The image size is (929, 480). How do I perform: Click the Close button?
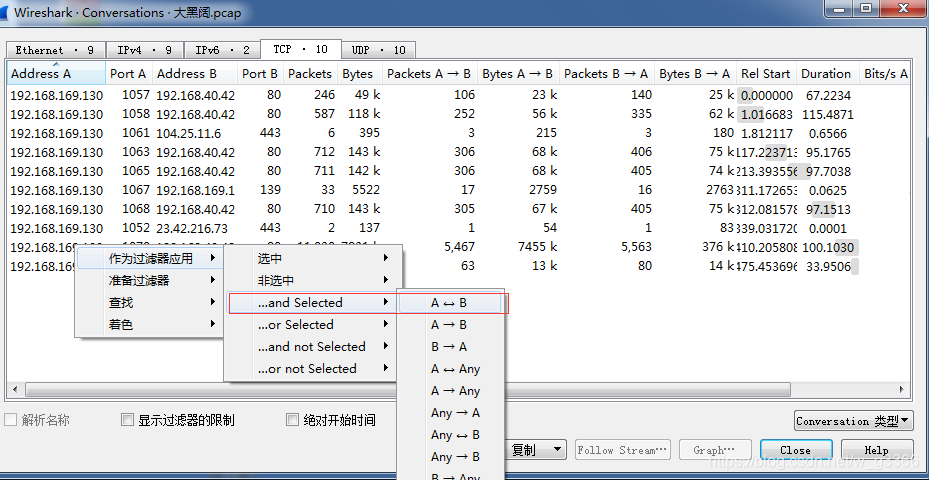[796, 450]
